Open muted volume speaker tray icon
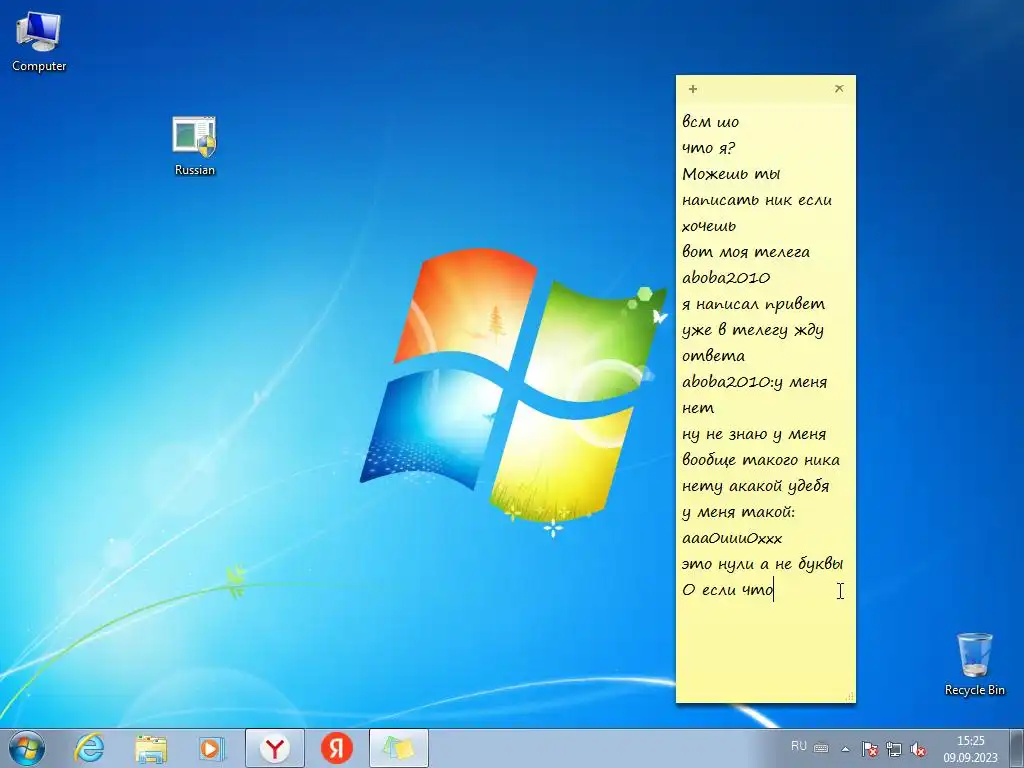This screenshot has width=1024, height=768. (x=918, y=749)
